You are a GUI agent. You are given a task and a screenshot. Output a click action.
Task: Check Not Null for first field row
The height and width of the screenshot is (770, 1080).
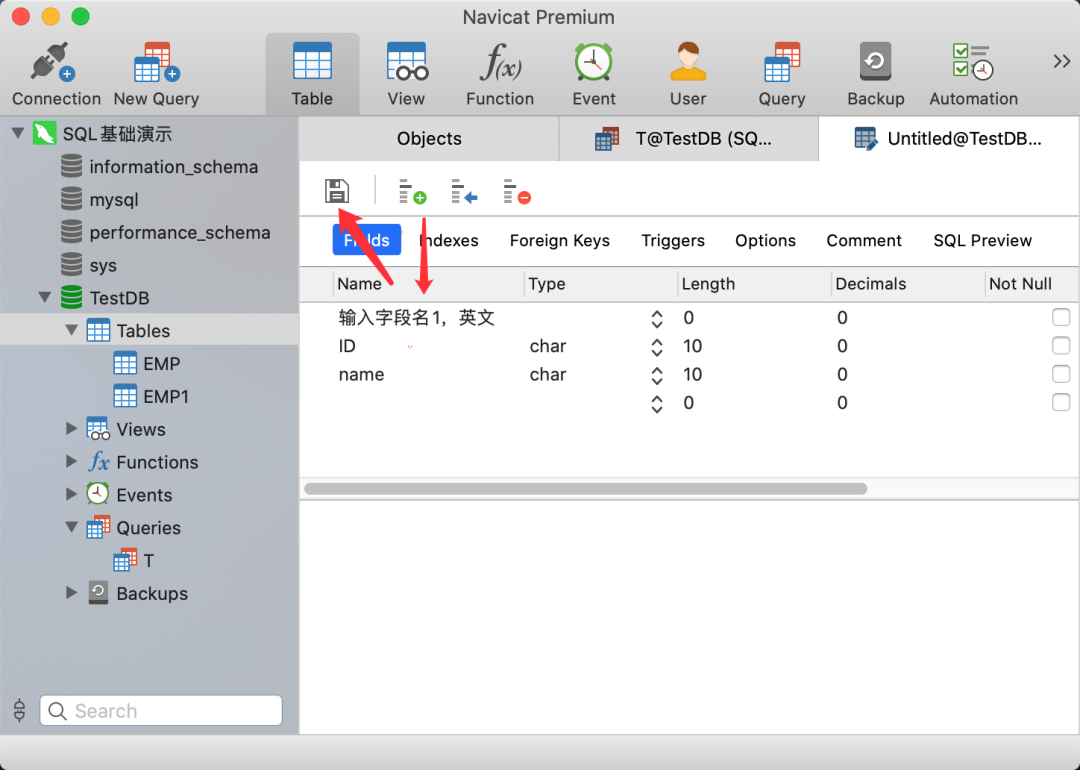point(1061,318)
